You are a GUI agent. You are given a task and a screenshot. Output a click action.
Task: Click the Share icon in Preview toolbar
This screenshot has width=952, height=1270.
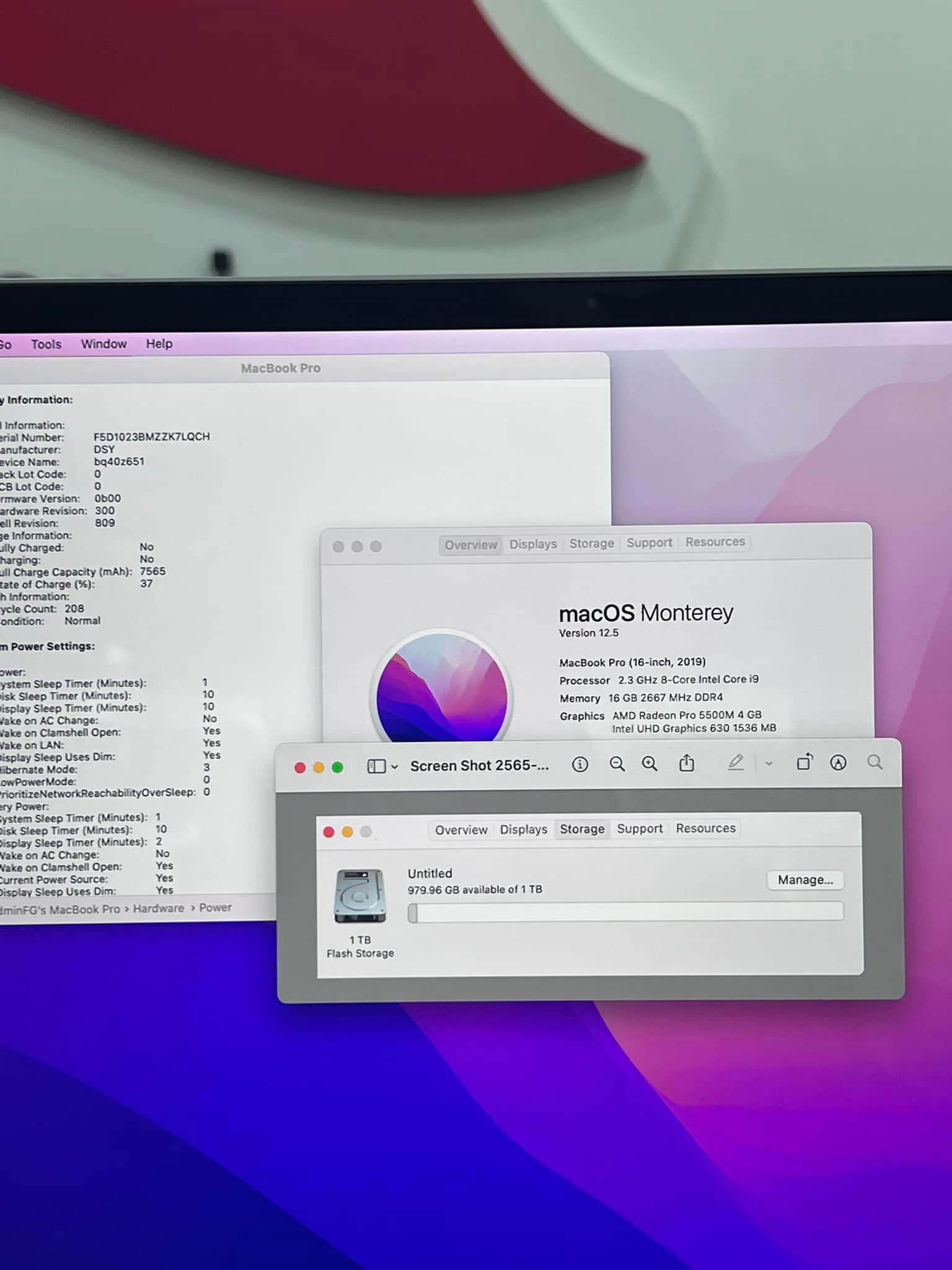point(686,763)
